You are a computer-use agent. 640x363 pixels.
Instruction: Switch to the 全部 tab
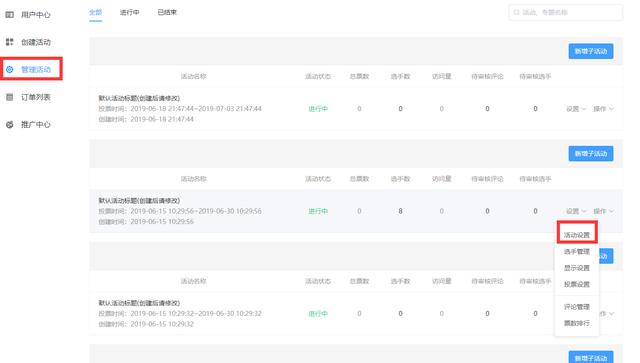(96, 12)
